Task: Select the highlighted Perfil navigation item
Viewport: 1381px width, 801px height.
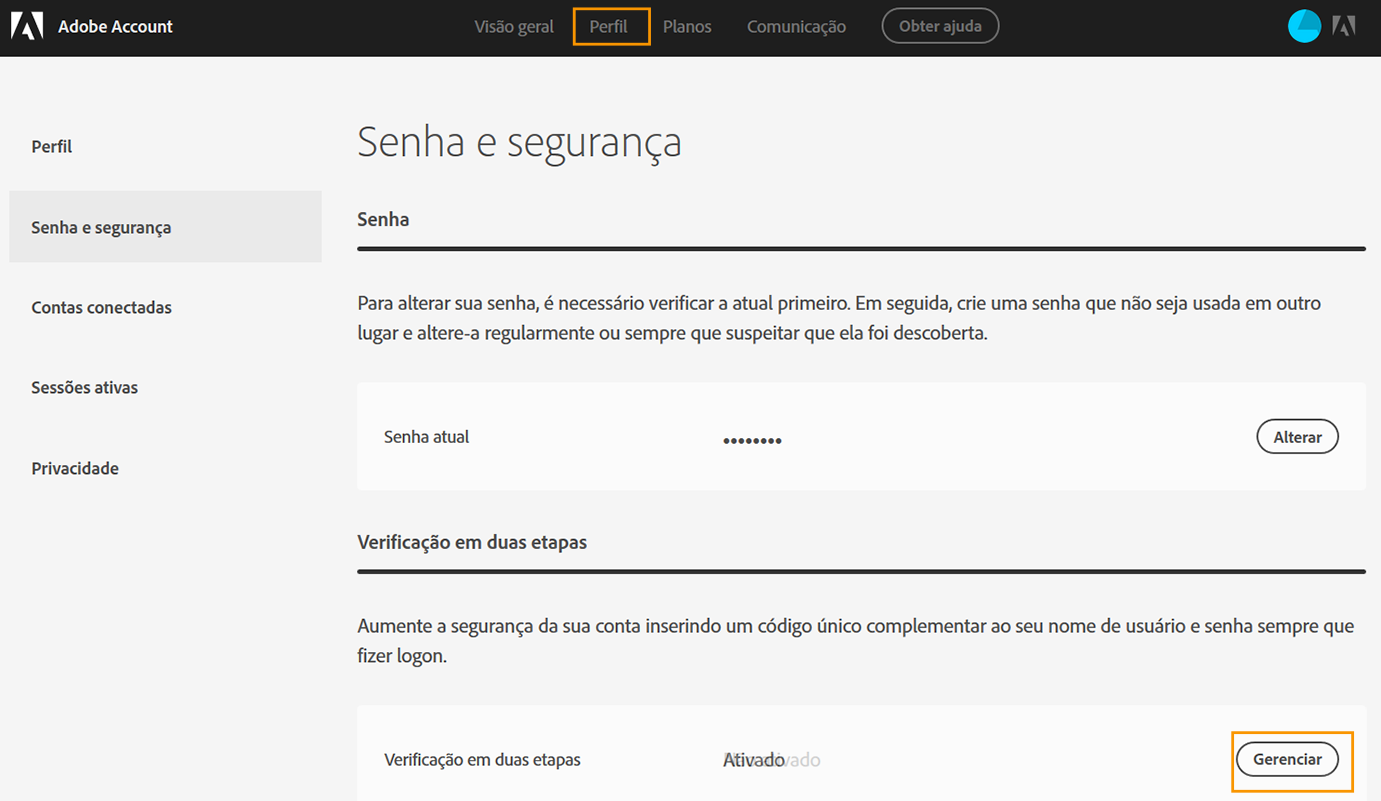Action: [610, 26]
